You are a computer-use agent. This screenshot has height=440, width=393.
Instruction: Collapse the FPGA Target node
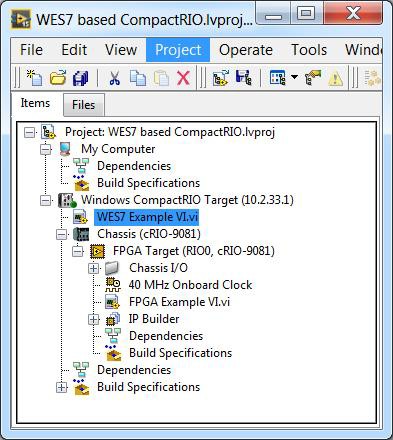(77, 252)
